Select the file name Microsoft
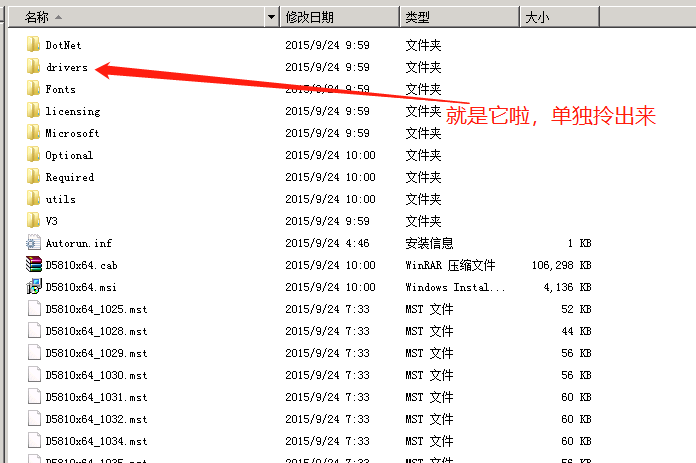The width and height of the screenshot is (696, 463). click(72, 133)
